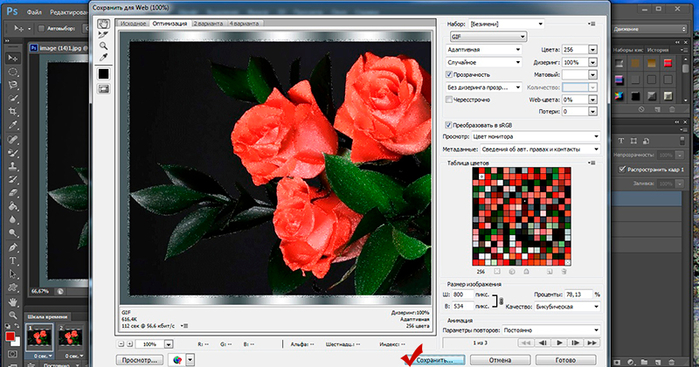This screenshot has width=699, height=367.
Task: Select the Custom Shape tool in Photoshop toolbox
Action: (x=12, y=288)
